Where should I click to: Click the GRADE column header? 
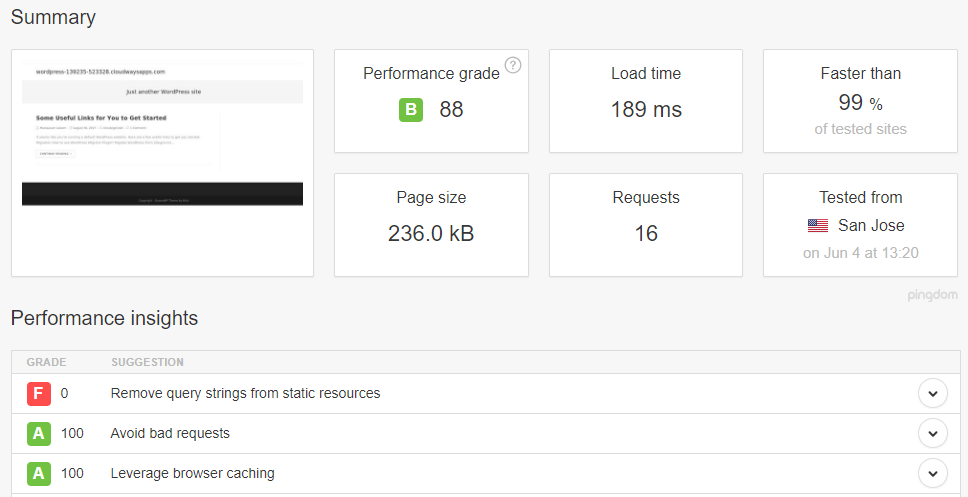coord(46,362)
